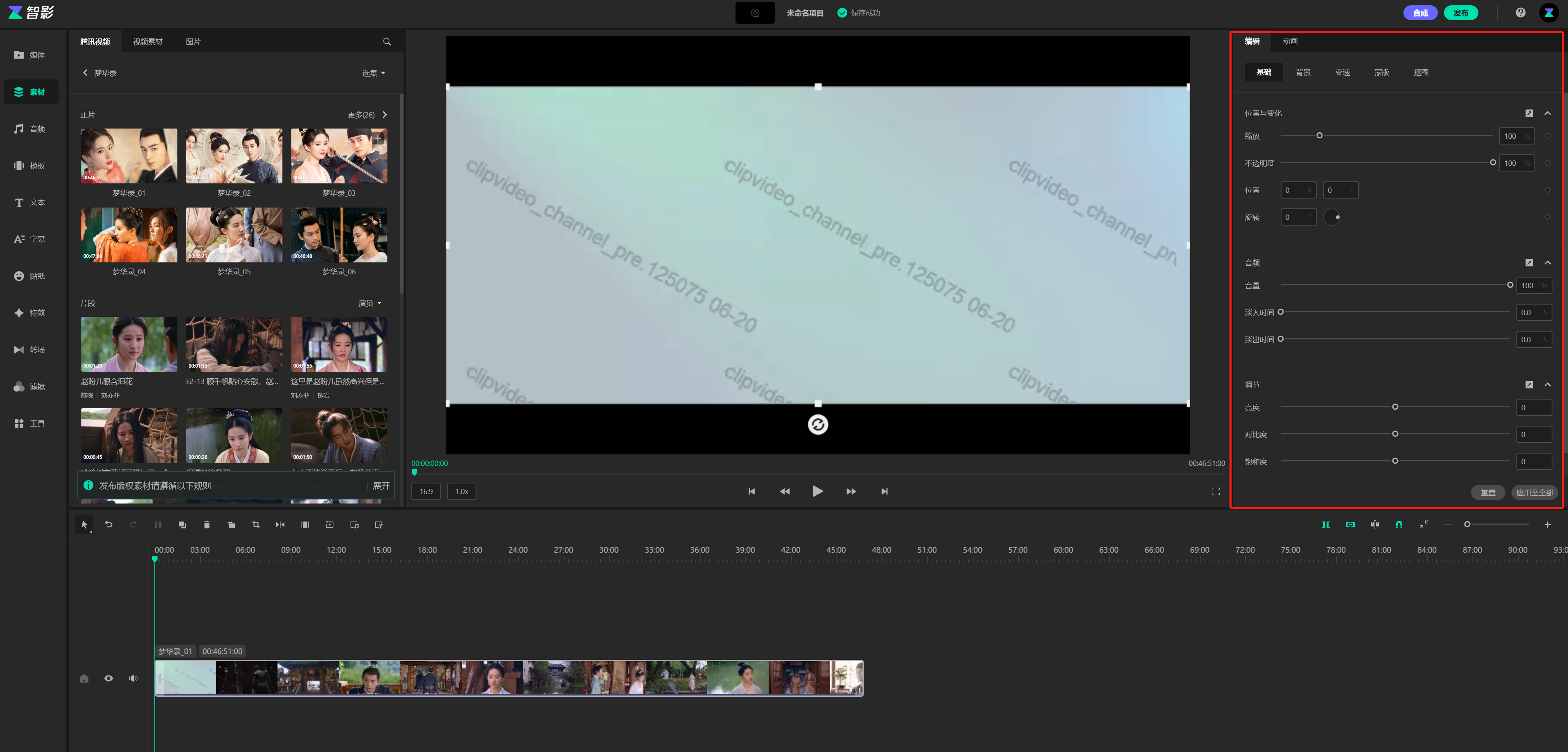
Task: Click the fit-timeline collapse arrows icon
Action: (1424, 524)
